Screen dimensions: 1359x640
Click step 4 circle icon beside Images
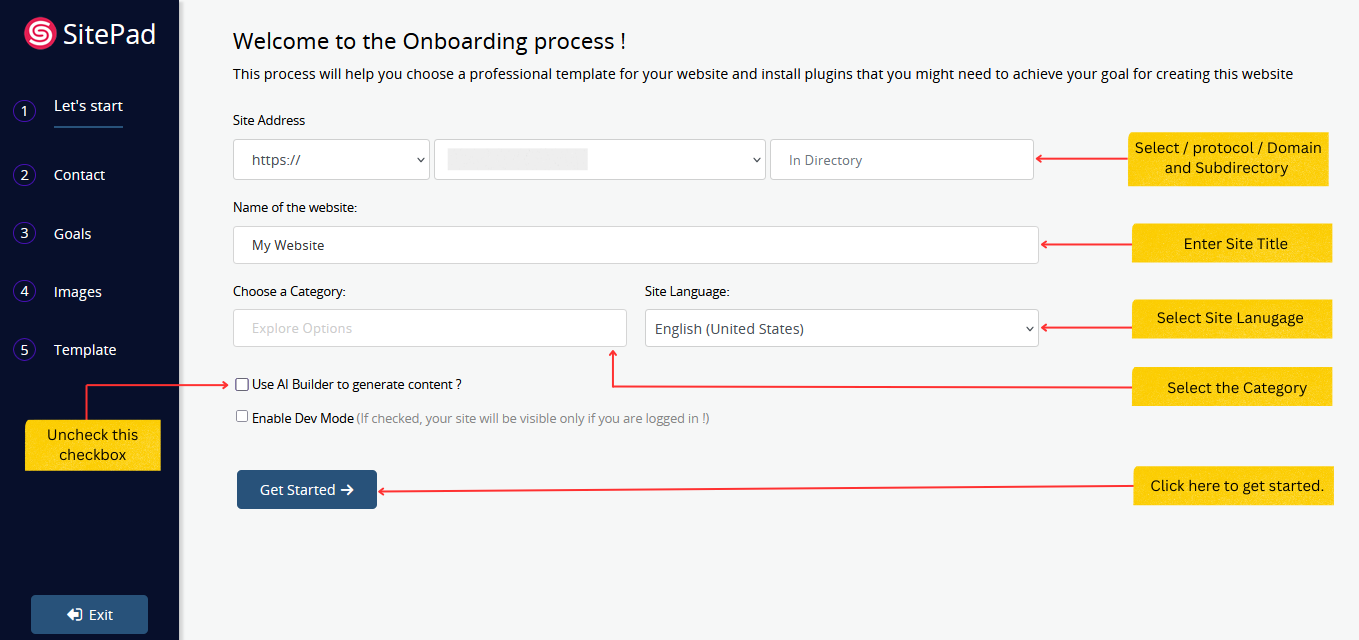coord(24,292)
